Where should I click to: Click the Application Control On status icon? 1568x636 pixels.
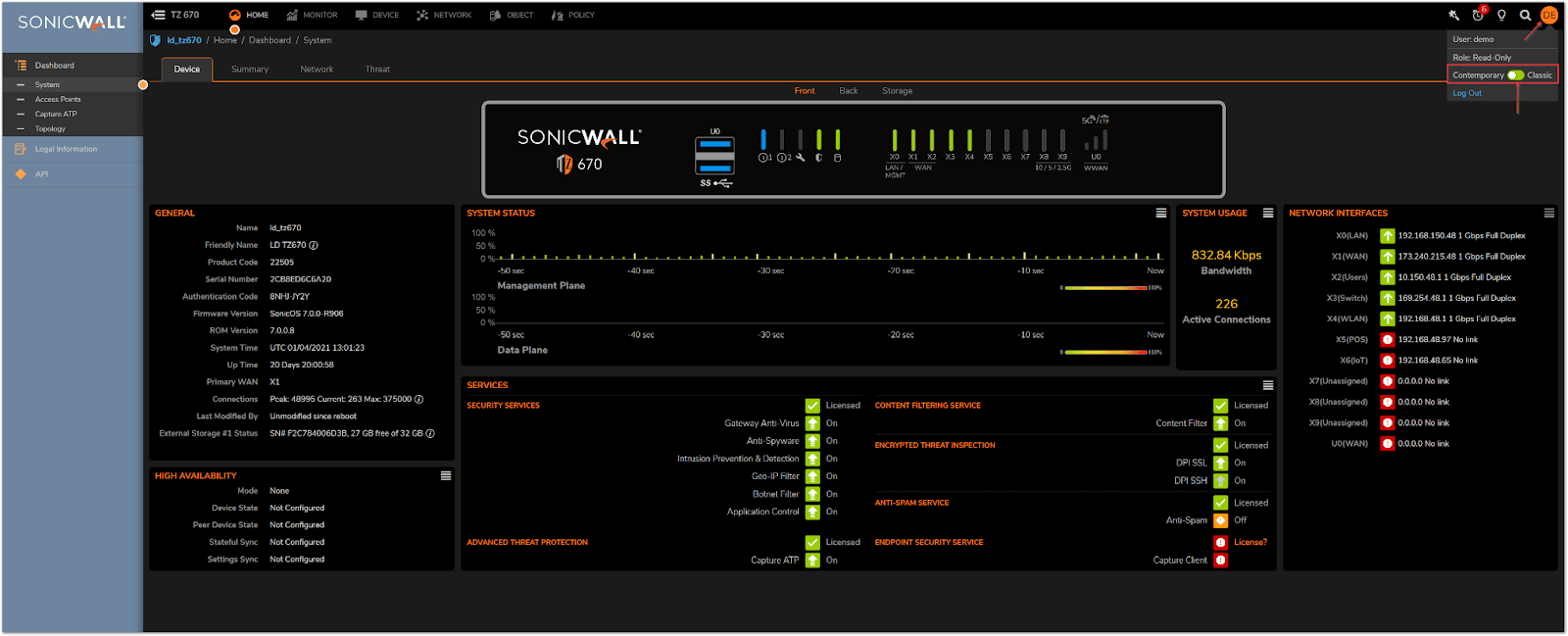[x=812, y=512]
